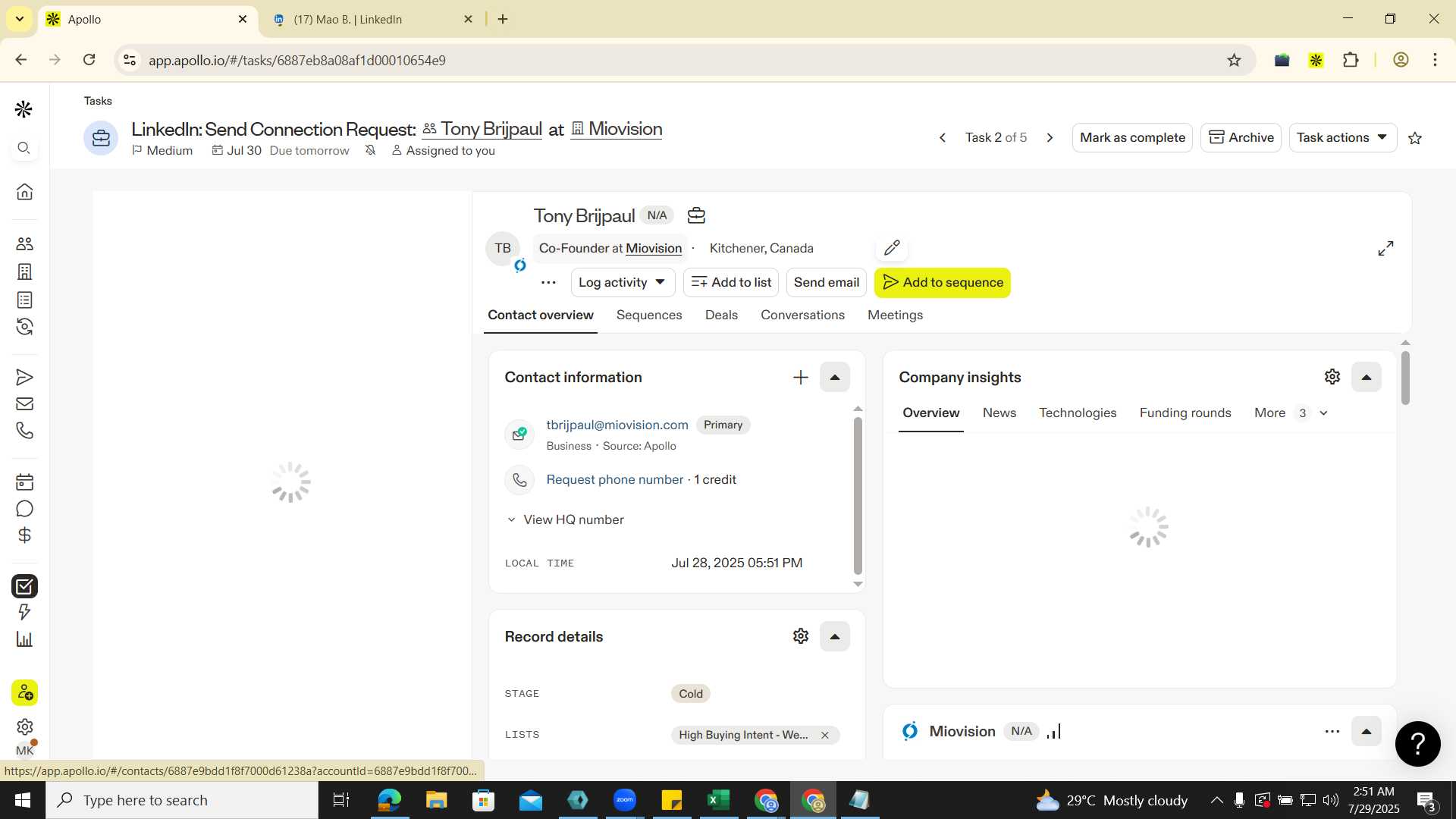1456x819 pixels.
Task: Go to the previous task arrow
Action: click(x=943, y=138)
